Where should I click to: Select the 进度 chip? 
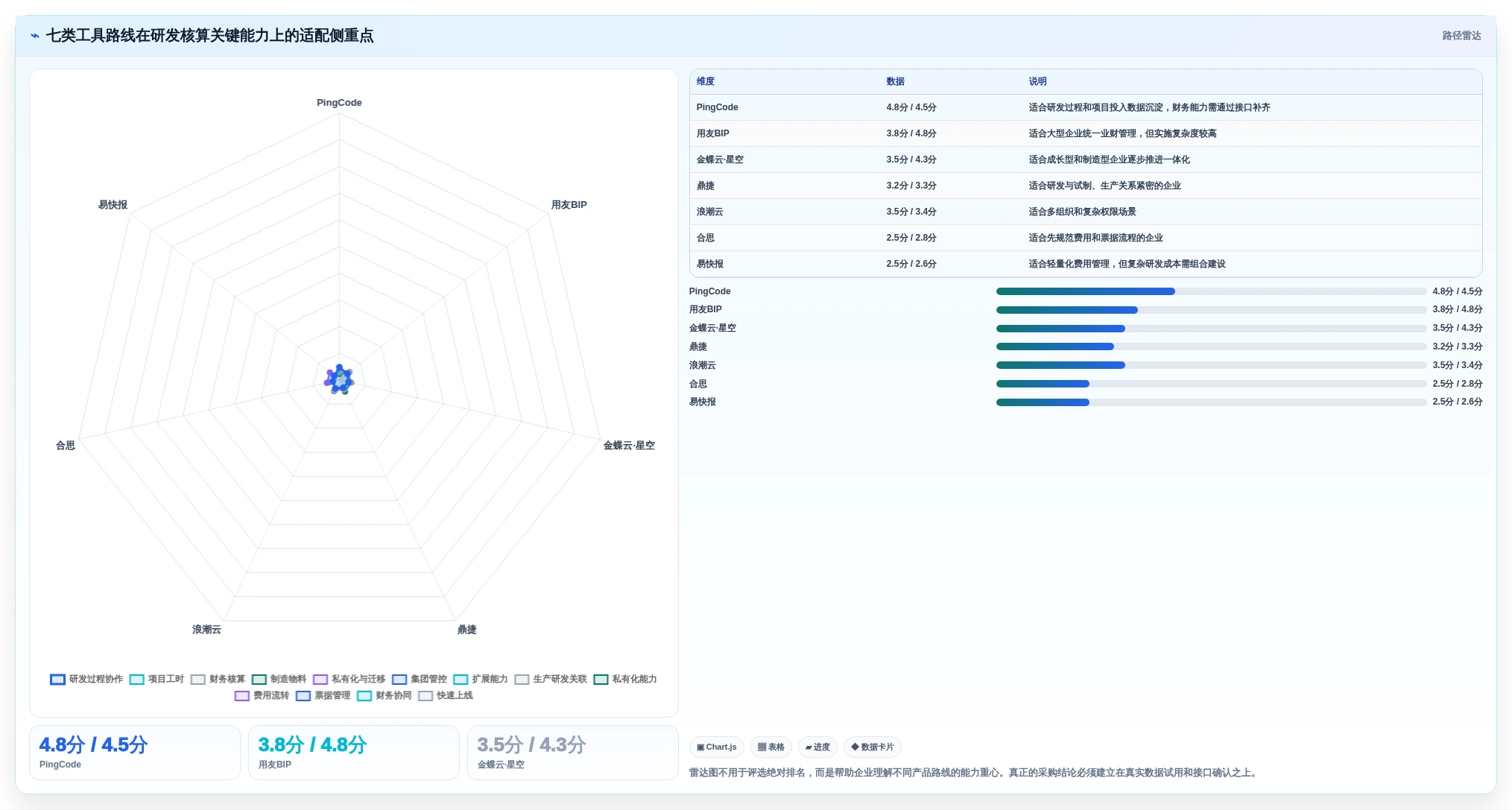pyautogui.click(x=817, y=747)
